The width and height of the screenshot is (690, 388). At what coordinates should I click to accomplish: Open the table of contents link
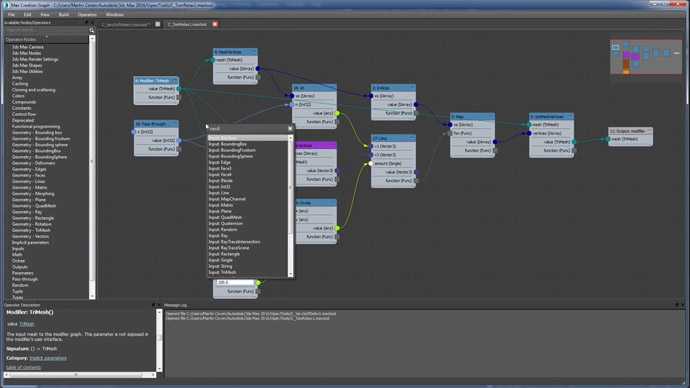coord(23,367)
